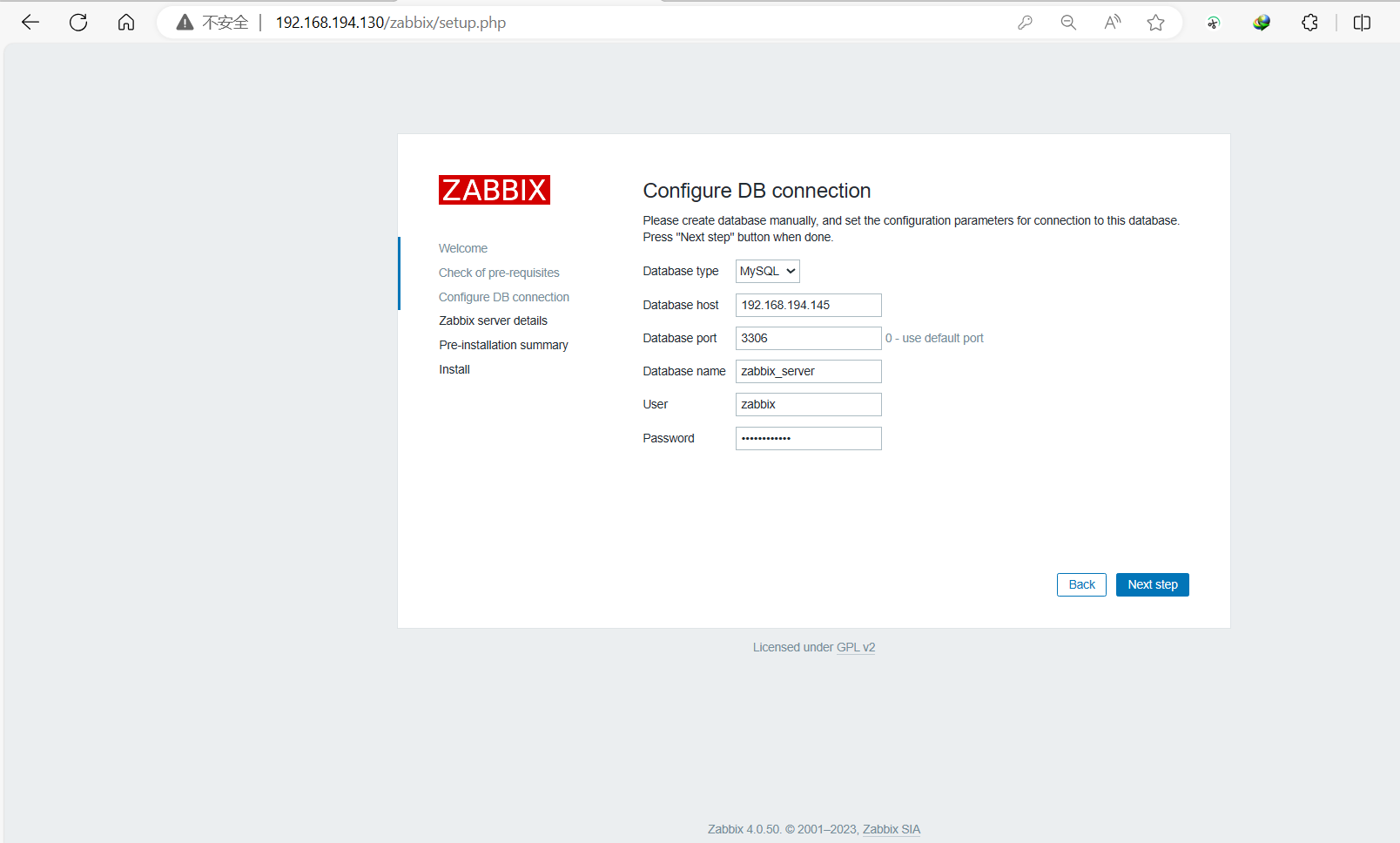Open the GPL v2 license link
The height and width of the screenshot is (843, 1400).
tap(855, 647)
